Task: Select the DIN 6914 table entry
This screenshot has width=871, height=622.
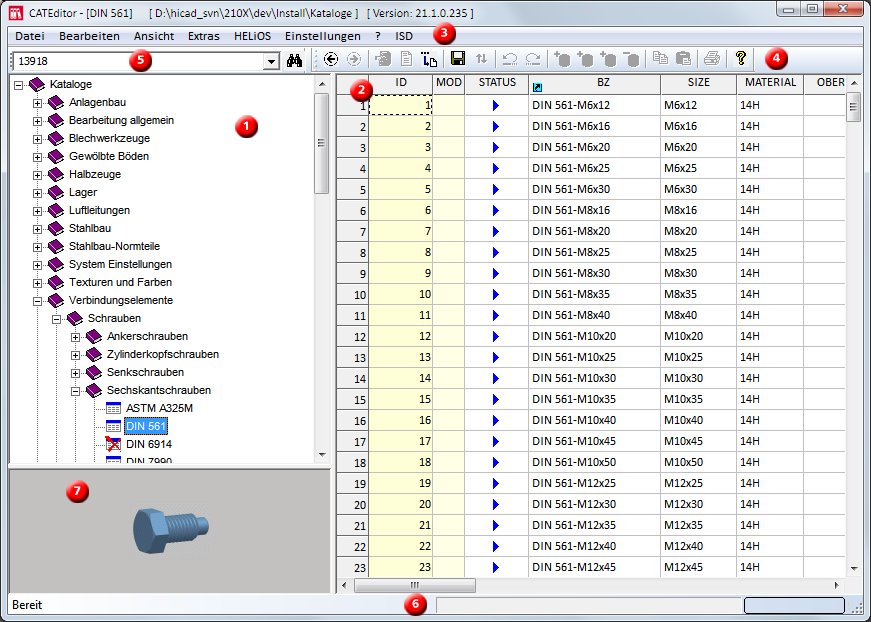Action: click(x=148, y=444)
